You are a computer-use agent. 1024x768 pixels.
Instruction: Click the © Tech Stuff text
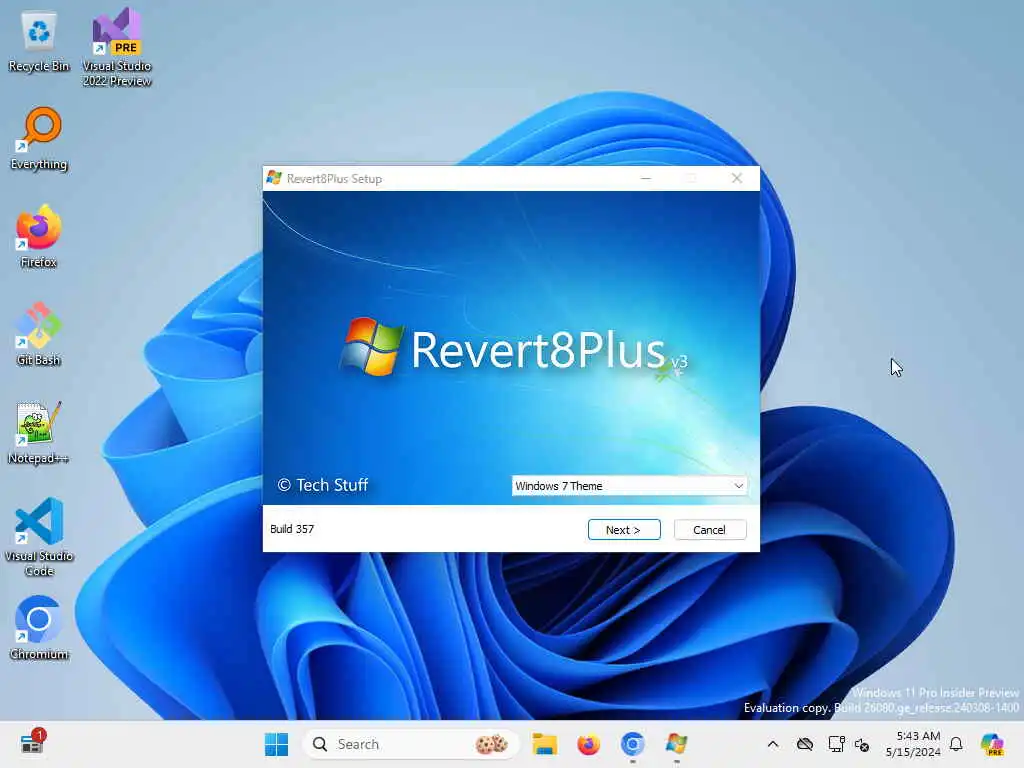coord(323,485)
